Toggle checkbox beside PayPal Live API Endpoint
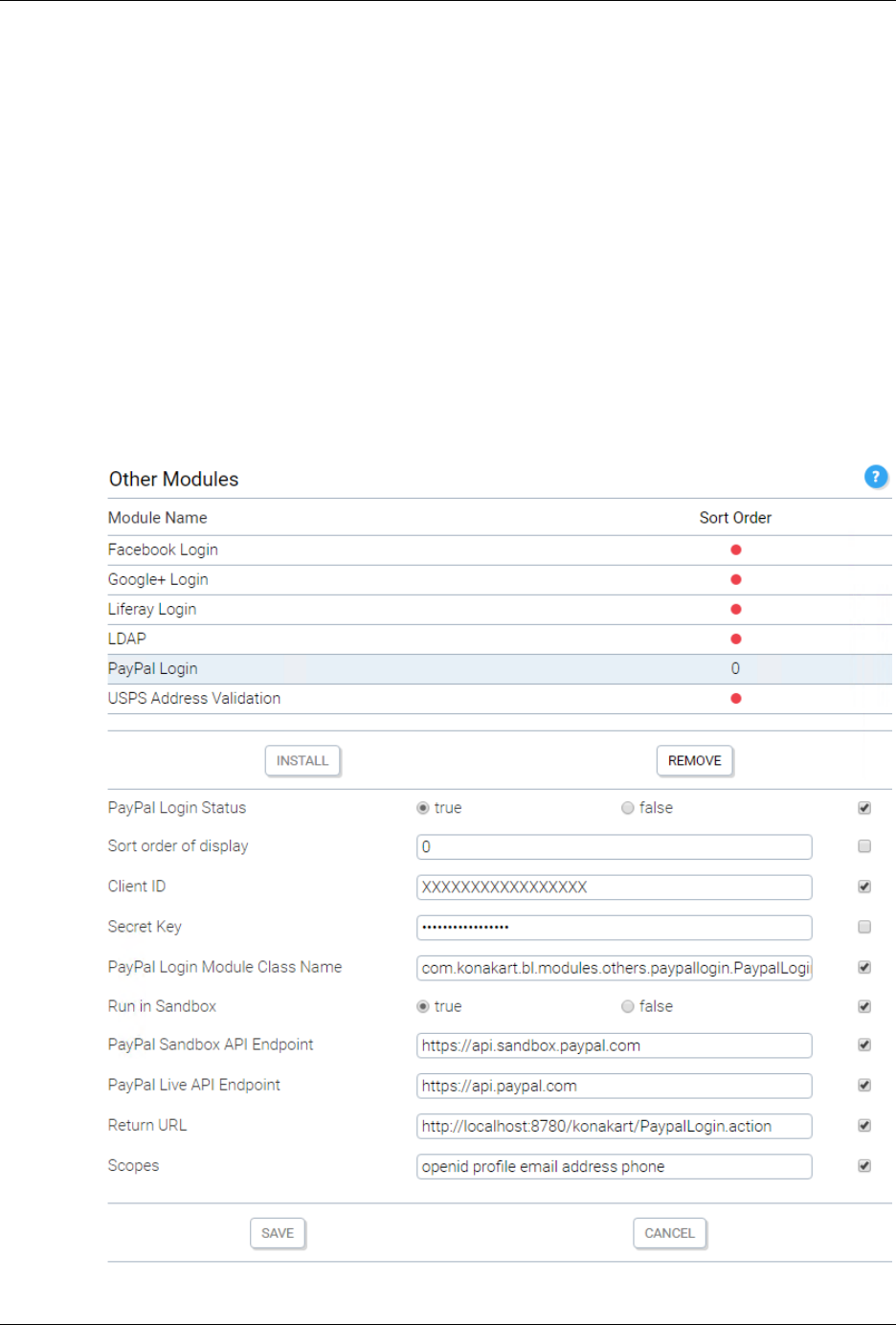Viewport: 896px width, 1325px height. [864, 1085]
